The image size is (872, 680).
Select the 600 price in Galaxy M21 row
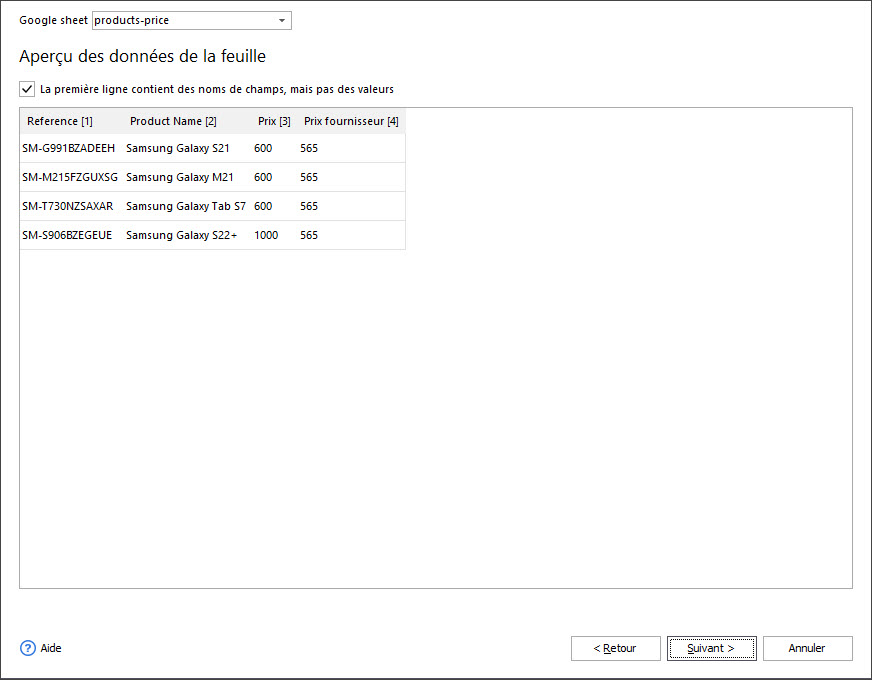pyautogui.click(x=263, y=177)
